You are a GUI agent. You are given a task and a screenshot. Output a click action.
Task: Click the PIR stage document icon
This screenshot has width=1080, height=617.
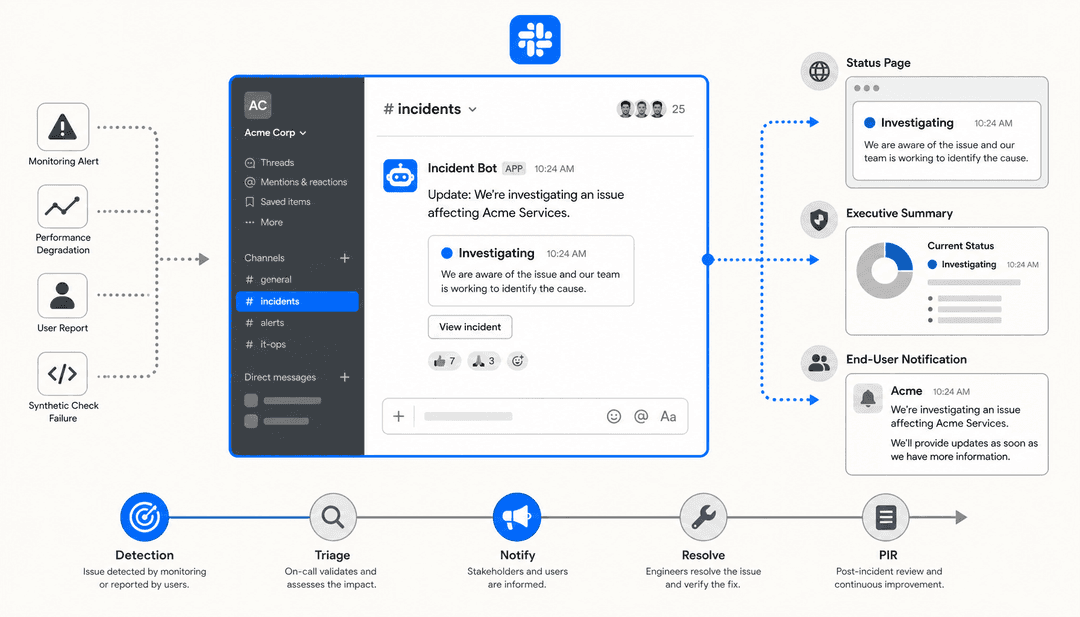[x=886, y=517]
